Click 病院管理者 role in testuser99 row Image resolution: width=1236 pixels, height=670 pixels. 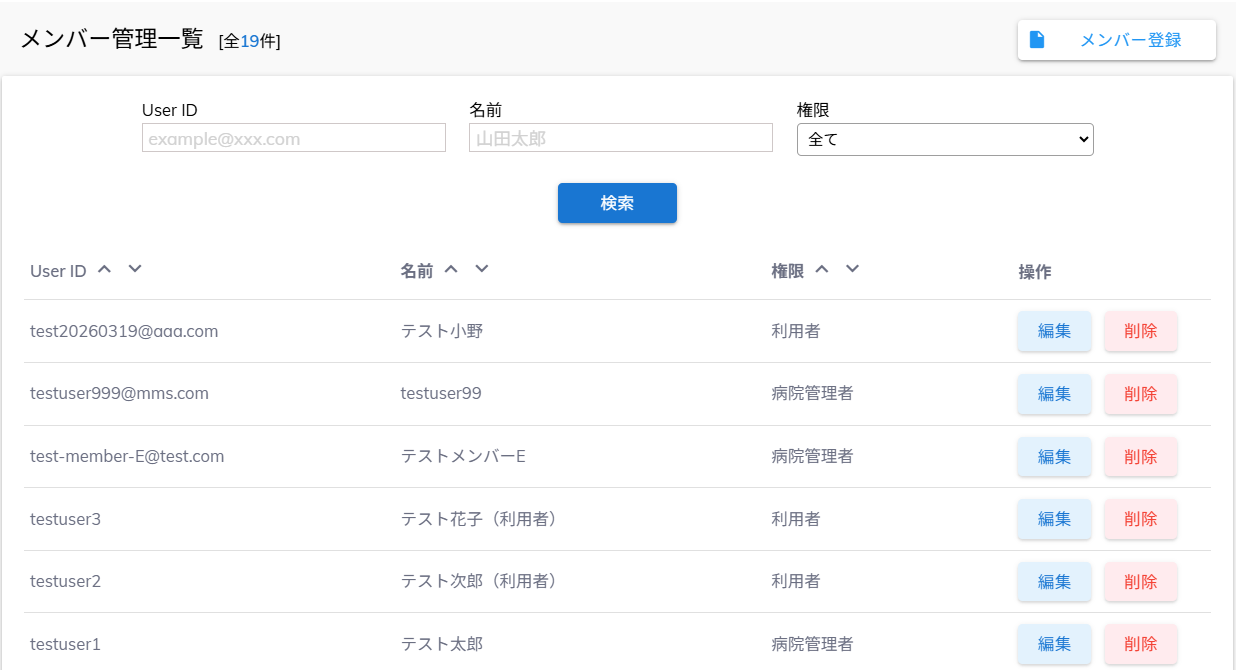pos(812,394)
